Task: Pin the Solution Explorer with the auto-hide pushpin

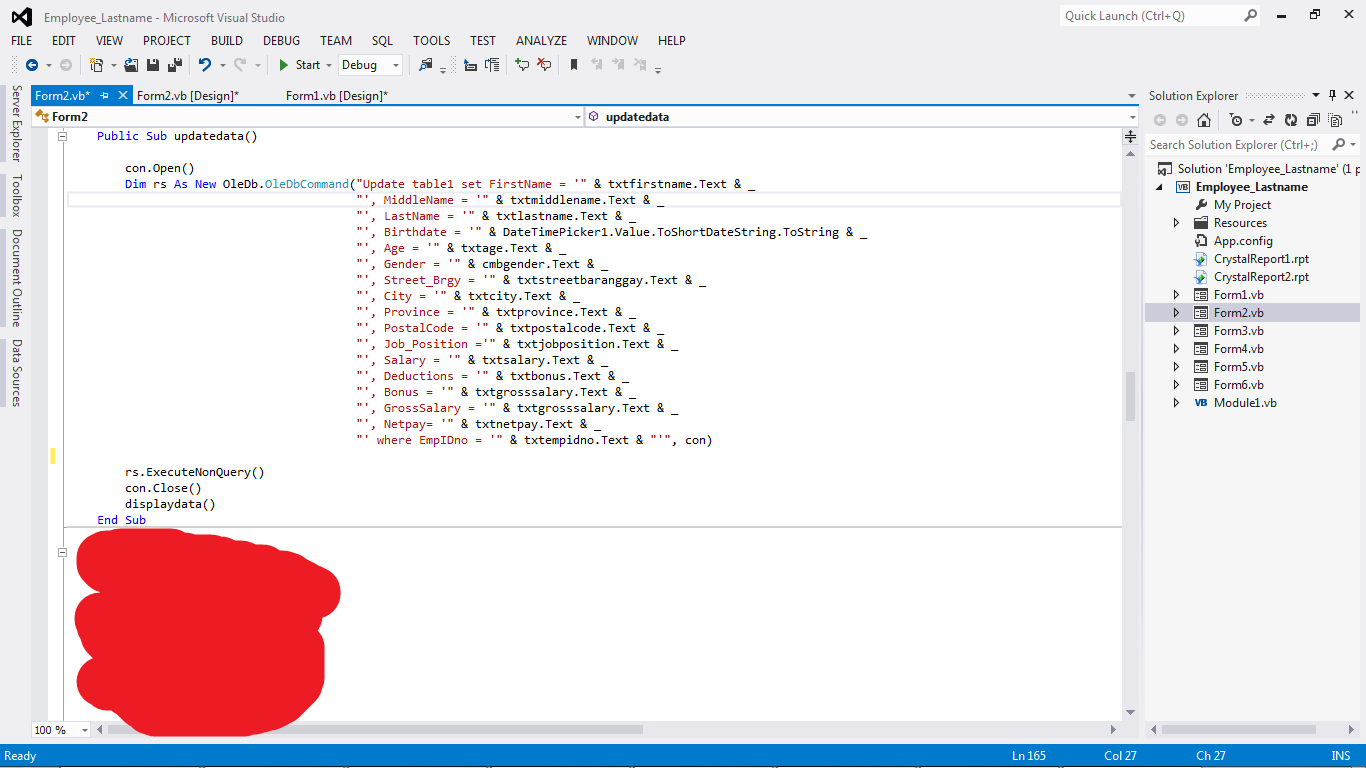Action: point(1333,95)
